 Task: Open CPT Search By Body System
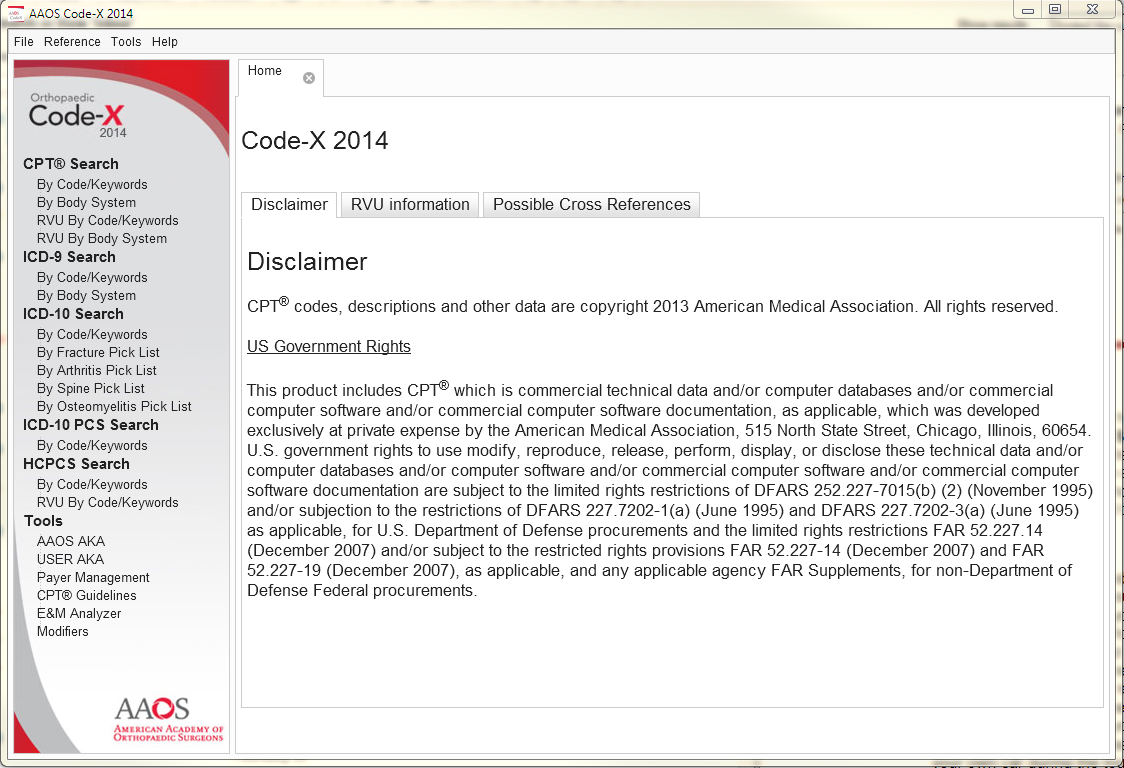(x=87, y=202)
